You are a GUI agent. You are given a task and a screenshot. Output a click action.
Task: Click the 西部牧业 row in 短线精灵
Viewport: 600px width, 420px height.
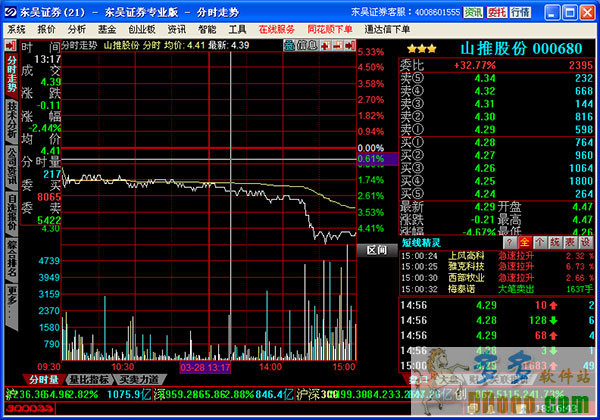click(x=497, y=278)
